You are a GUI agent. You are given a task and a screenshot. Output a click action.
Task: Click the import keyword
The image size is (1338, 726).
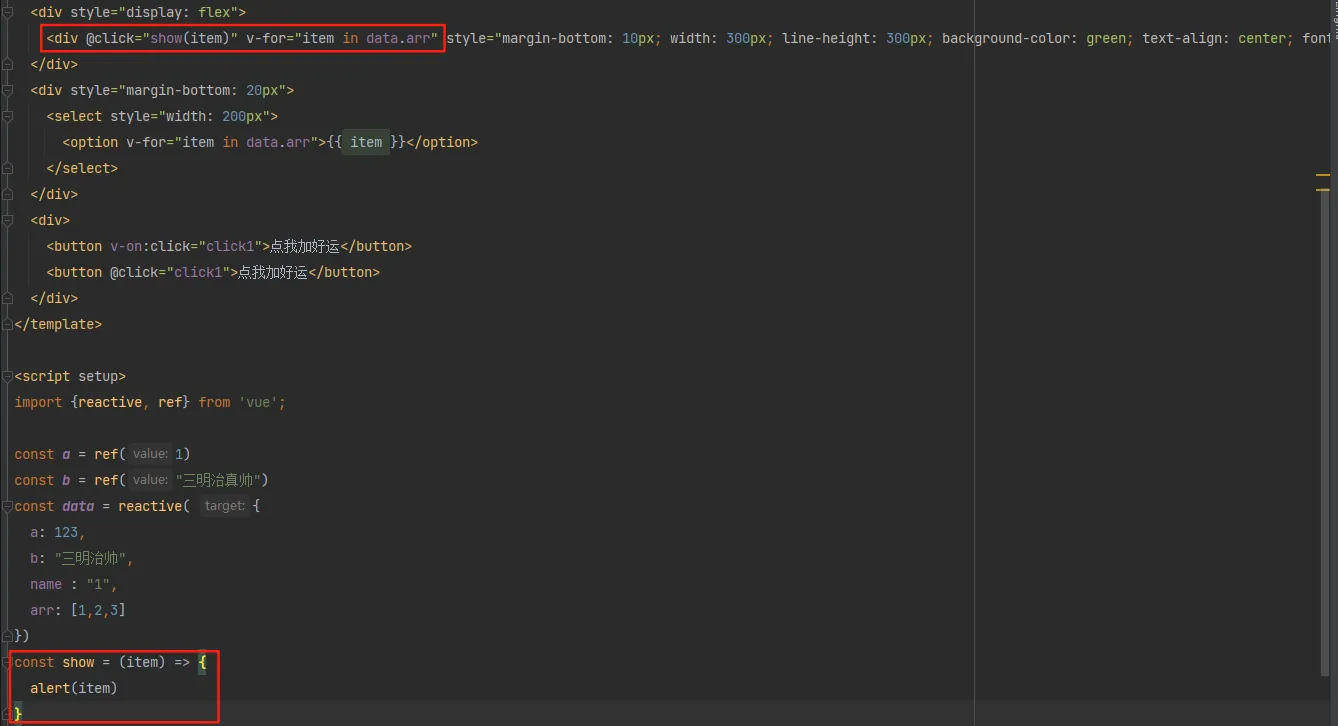tap(38, 402)
